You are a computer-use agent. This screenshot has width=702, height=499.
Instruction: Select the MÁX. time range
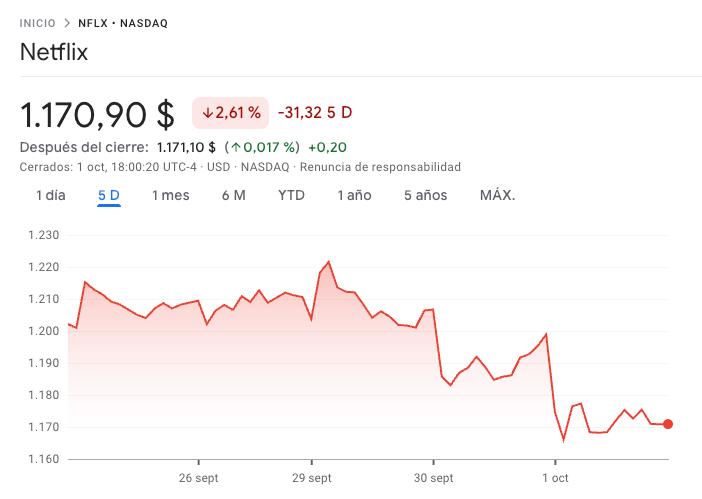tap(497, 195)
